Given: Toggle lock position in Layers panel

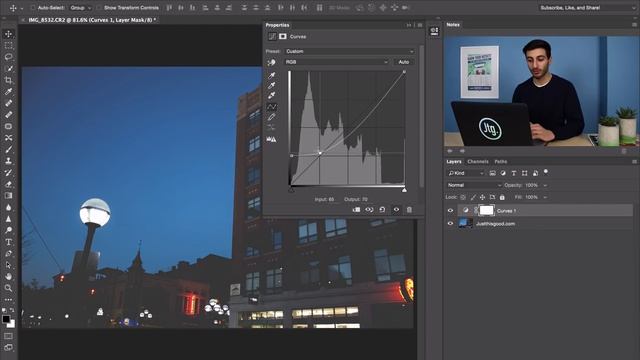Looking at the screenshot, I should tap(482, 198).
